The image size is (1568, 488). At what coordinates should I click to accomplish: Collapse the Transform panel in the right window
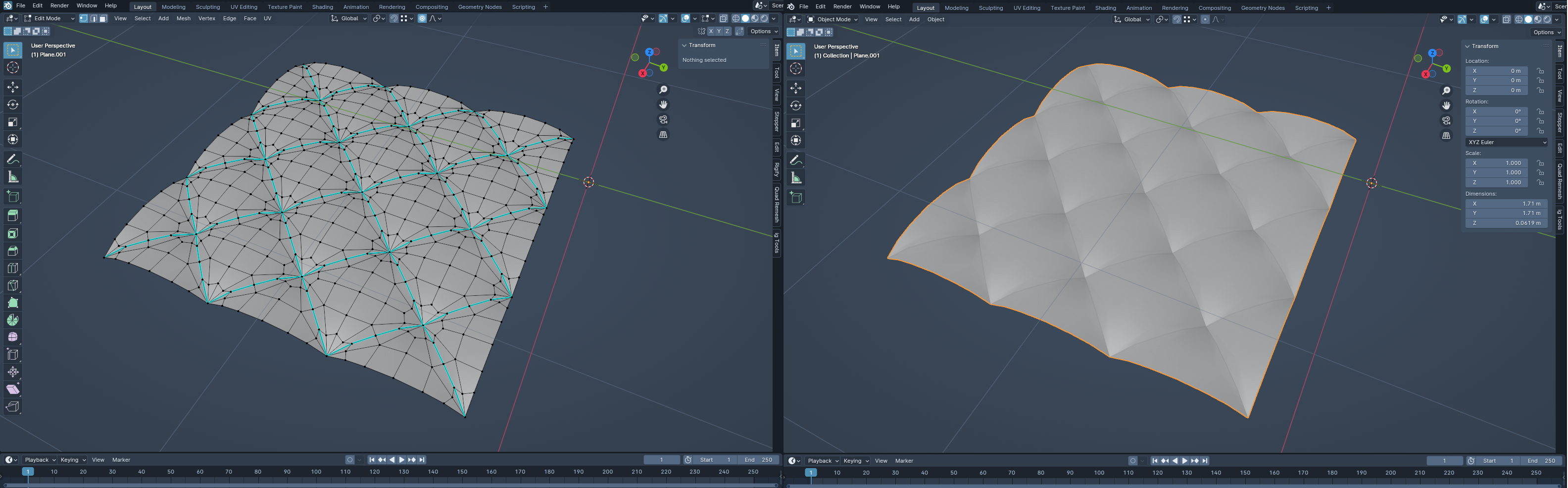pos(1468,46)
